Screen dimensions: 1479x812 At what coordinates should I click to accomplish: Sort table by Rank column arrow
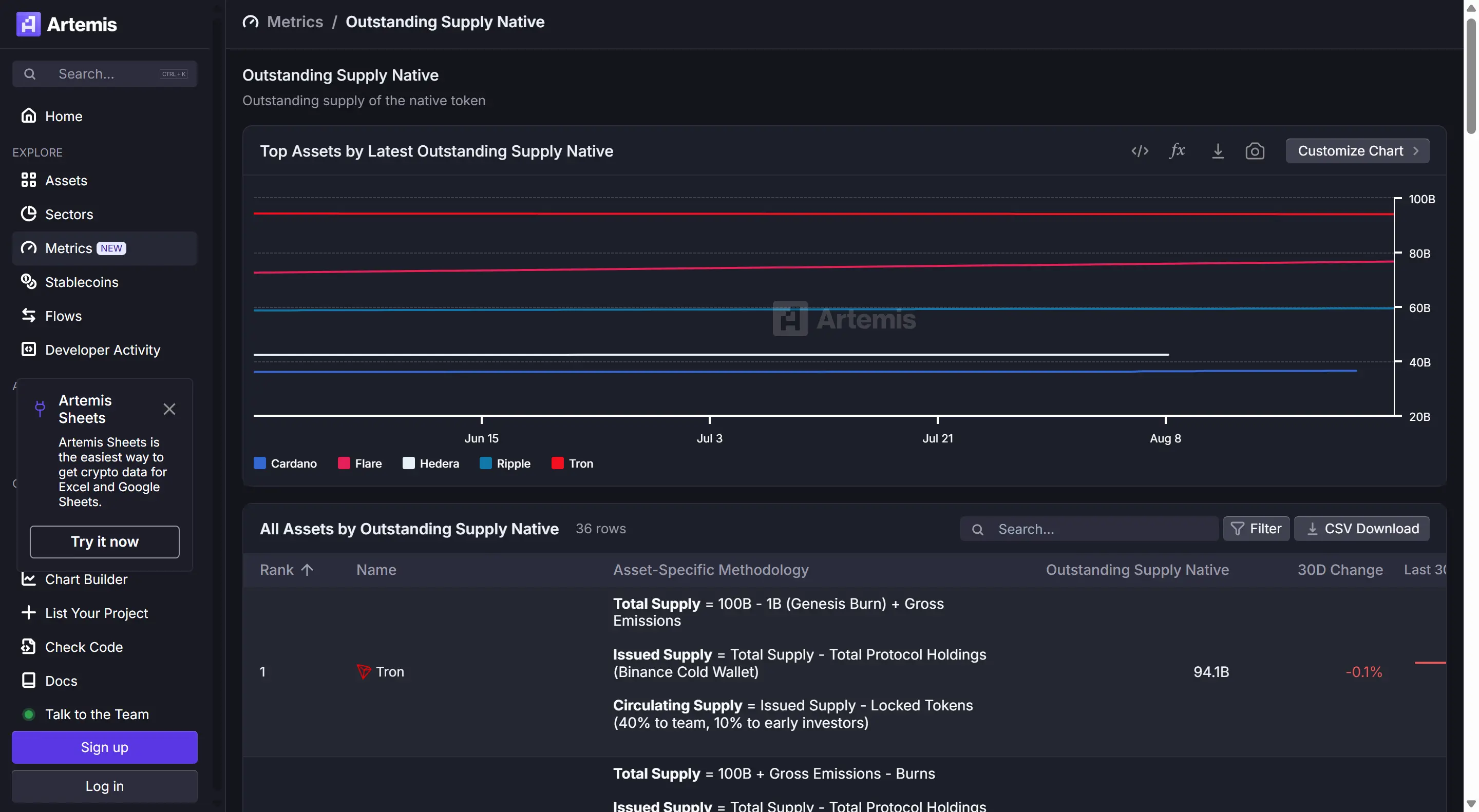[x=307, y=569]
